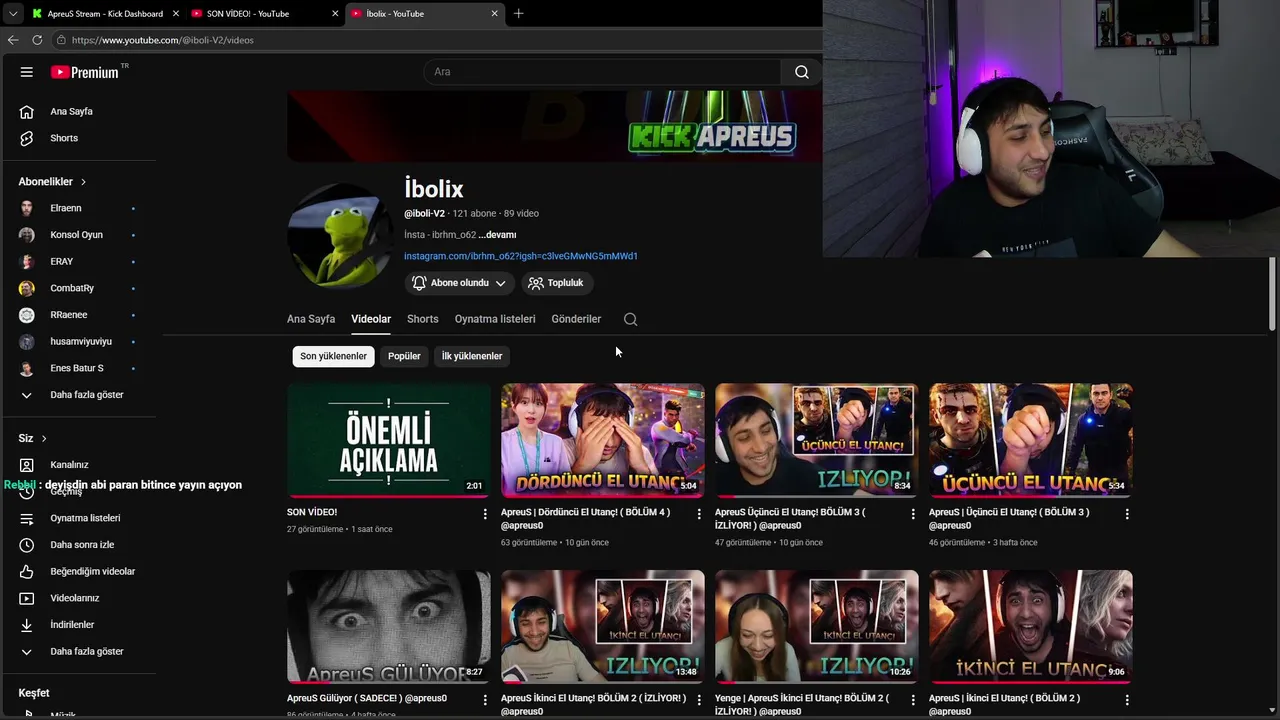Screen dimensions: 1280x720
Task: Reload the page with refresh icon
Action: tap(37, 40)
